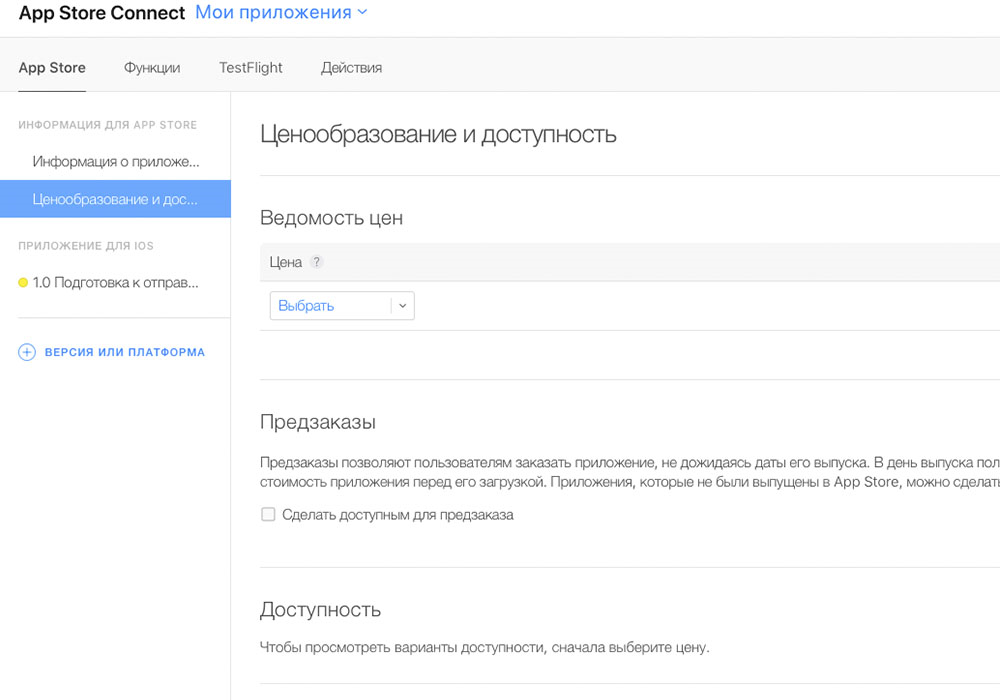Select Информация о приложении in sidebar

pos(115,162)
